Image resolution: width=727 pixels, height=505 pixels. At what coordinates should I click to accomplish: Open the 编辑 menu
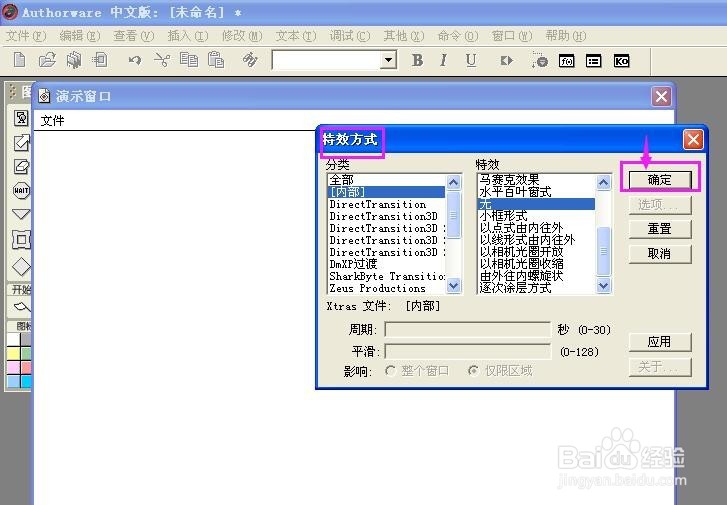pos(80,36)
